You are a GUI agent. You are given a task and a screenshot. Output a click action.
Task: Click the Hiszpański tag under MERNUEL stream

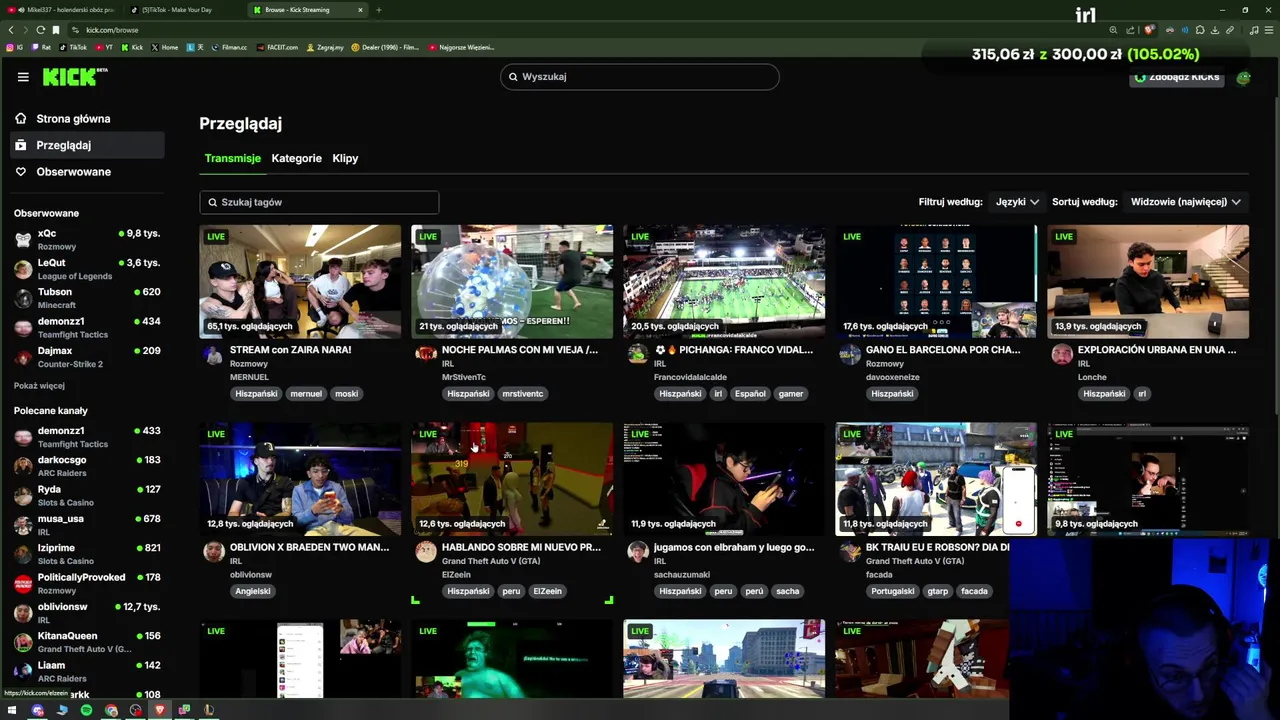click(256, 394)
